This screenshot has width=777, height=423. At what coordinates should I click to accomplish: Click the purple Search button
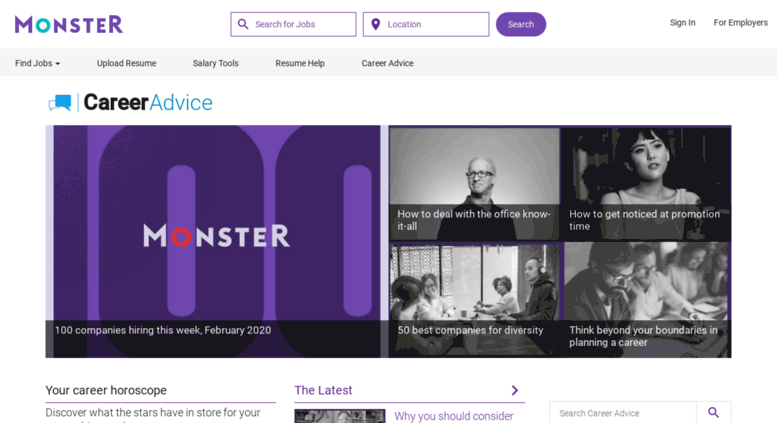(x=521, y=24)
